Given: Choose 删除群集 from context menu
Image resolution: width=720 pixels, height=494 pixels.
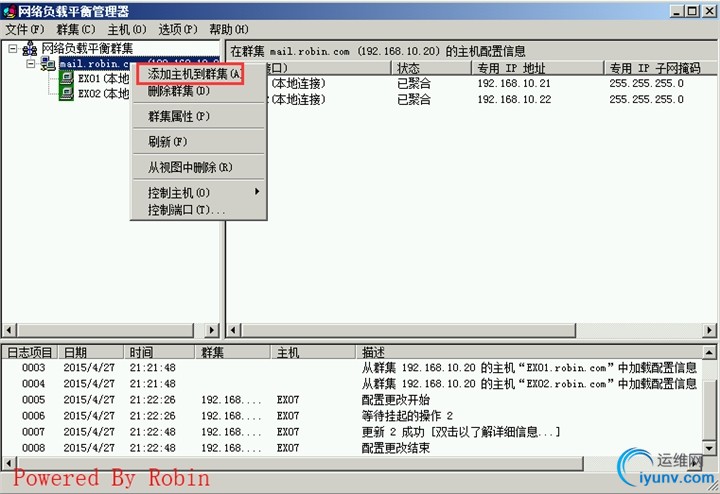Looking at the screenshot, I should 198,91.
